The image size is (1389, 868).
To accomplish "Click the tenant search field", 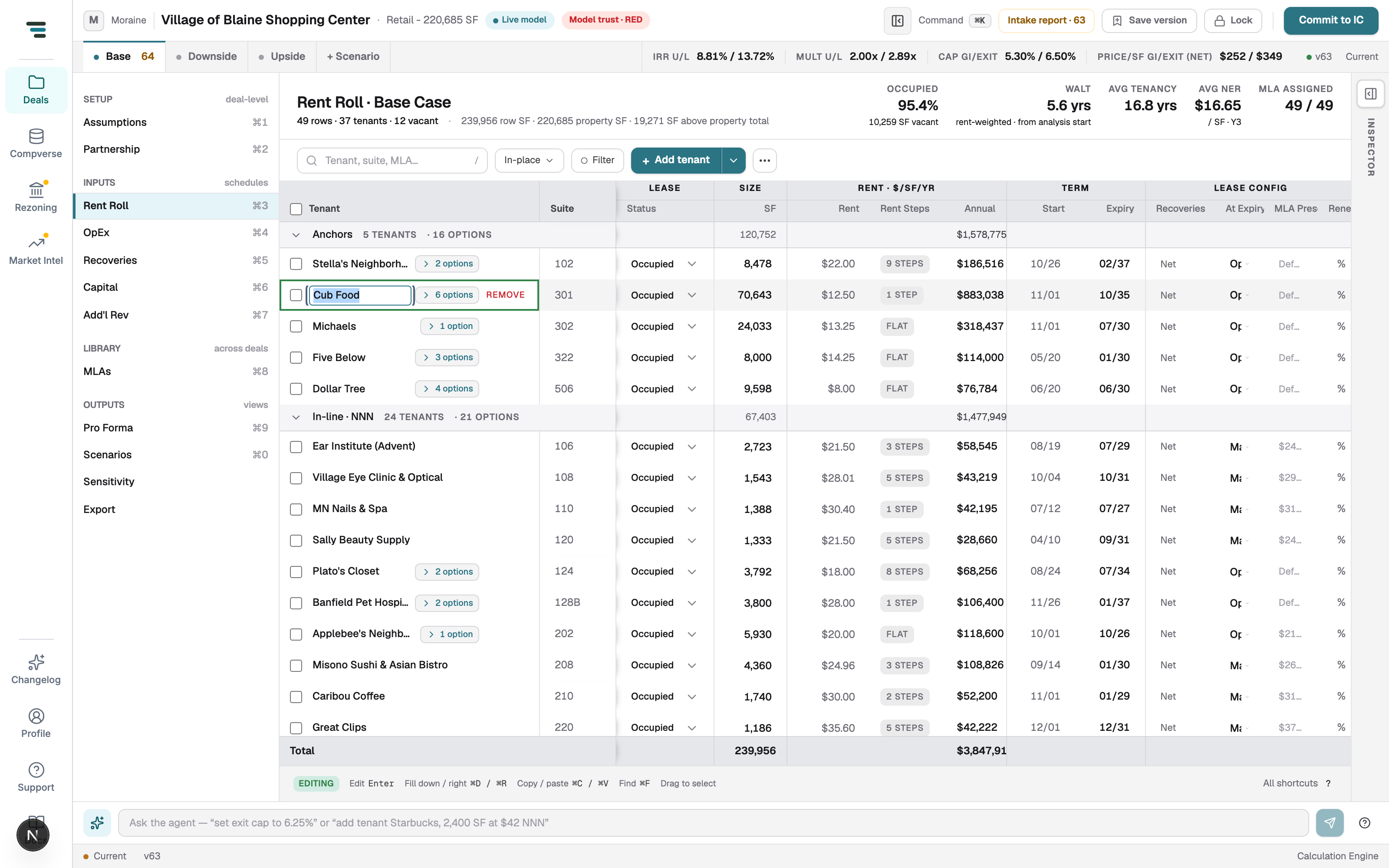I will point(392,160).
